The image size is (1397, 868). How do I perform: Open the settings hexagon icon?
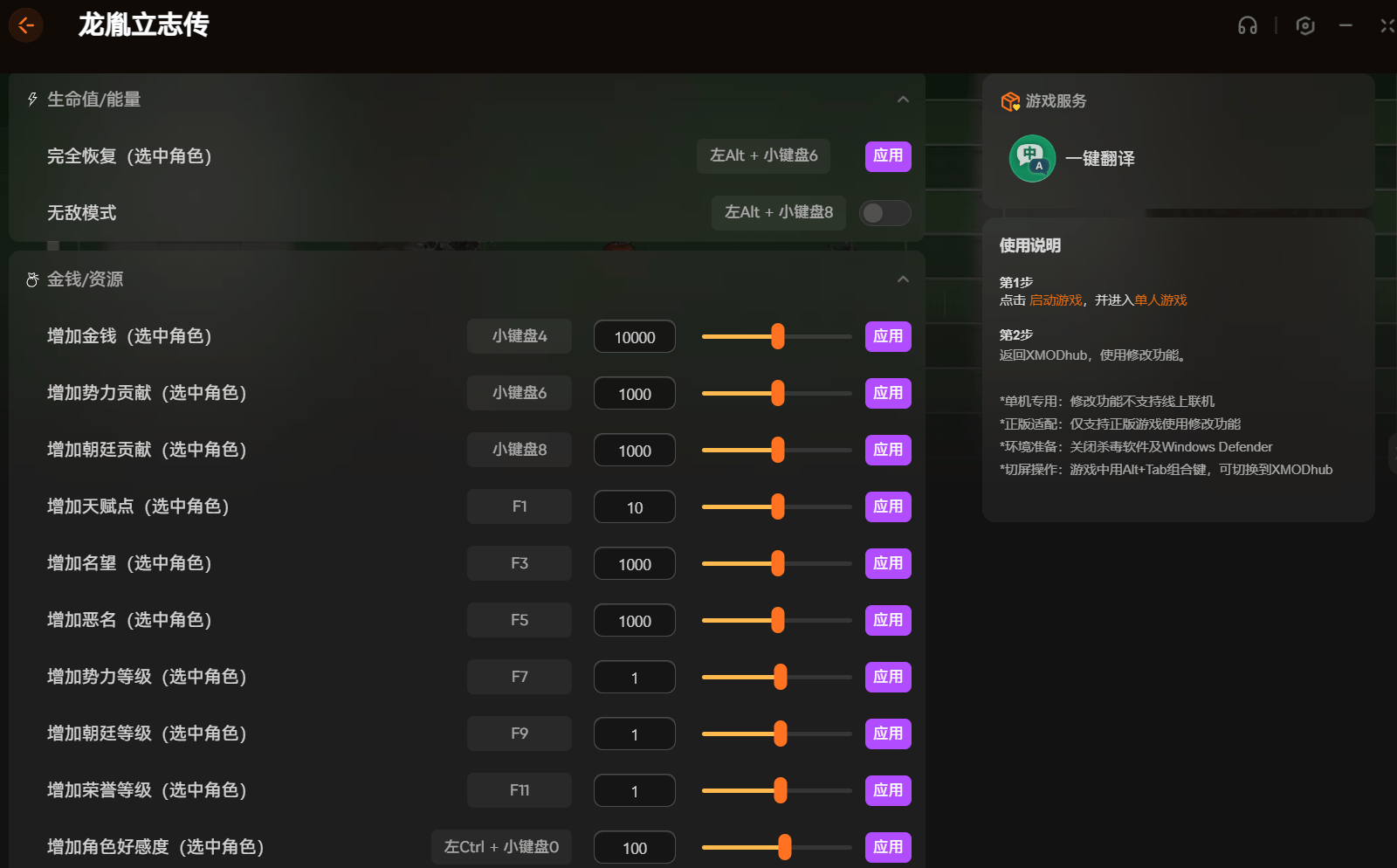tap(1304, 26)
